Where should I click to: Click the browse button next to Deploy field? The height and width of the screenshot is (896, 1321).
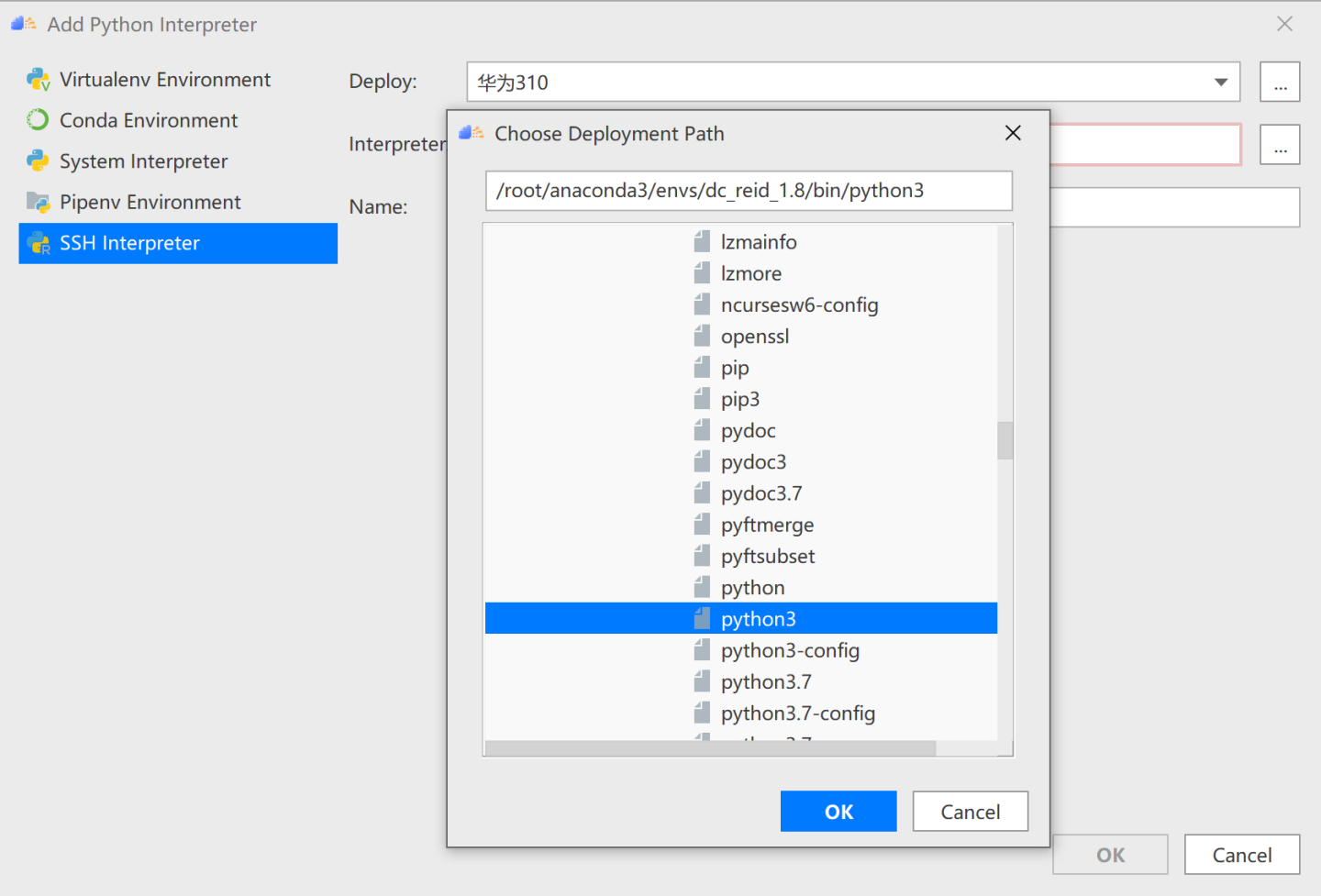(1280, 82)
